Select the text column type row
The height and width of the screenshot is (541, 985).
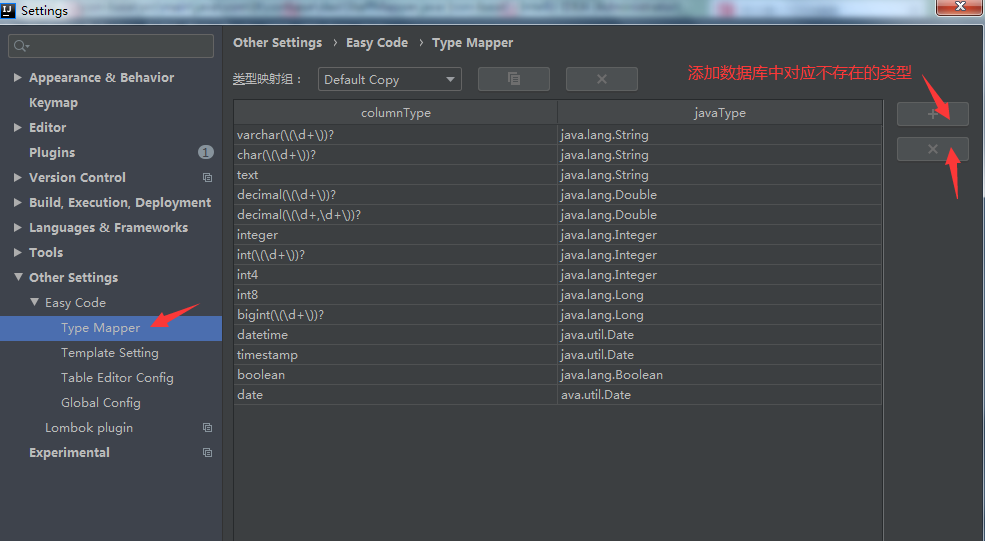tap(396, 175)
